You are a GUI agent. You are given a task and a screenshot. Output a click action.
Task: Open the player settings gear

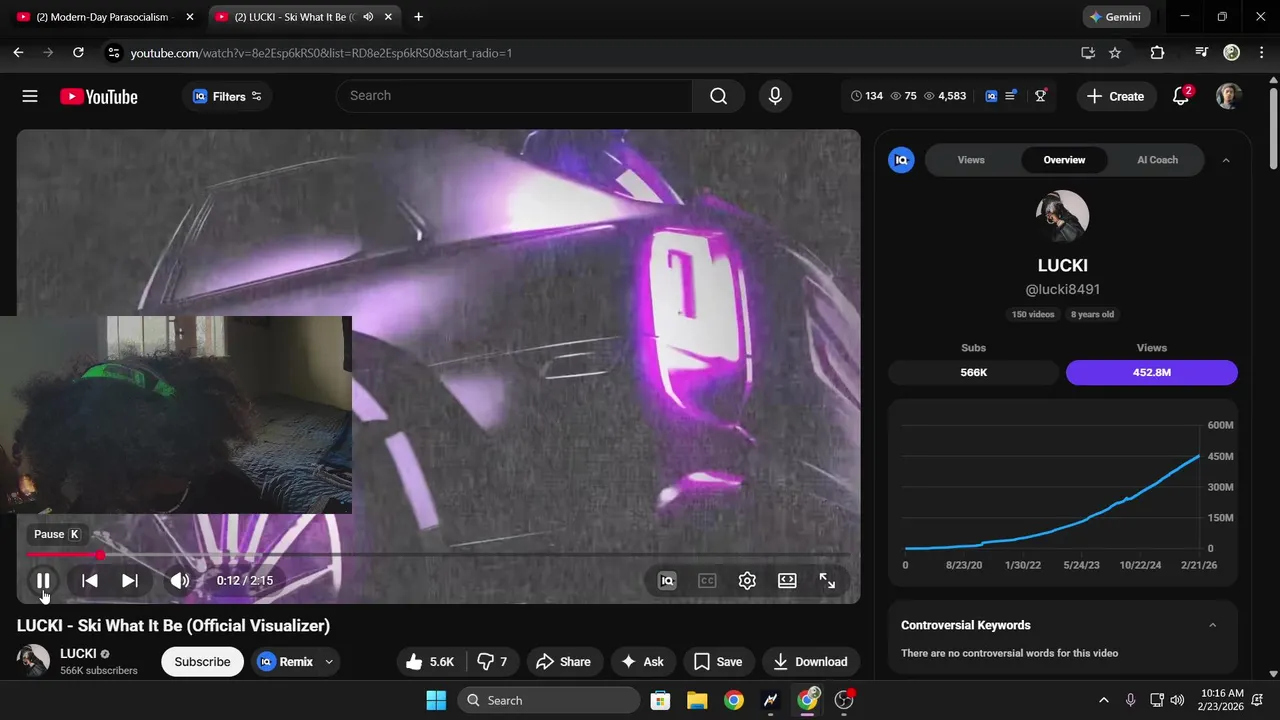(x=747, y=580)
